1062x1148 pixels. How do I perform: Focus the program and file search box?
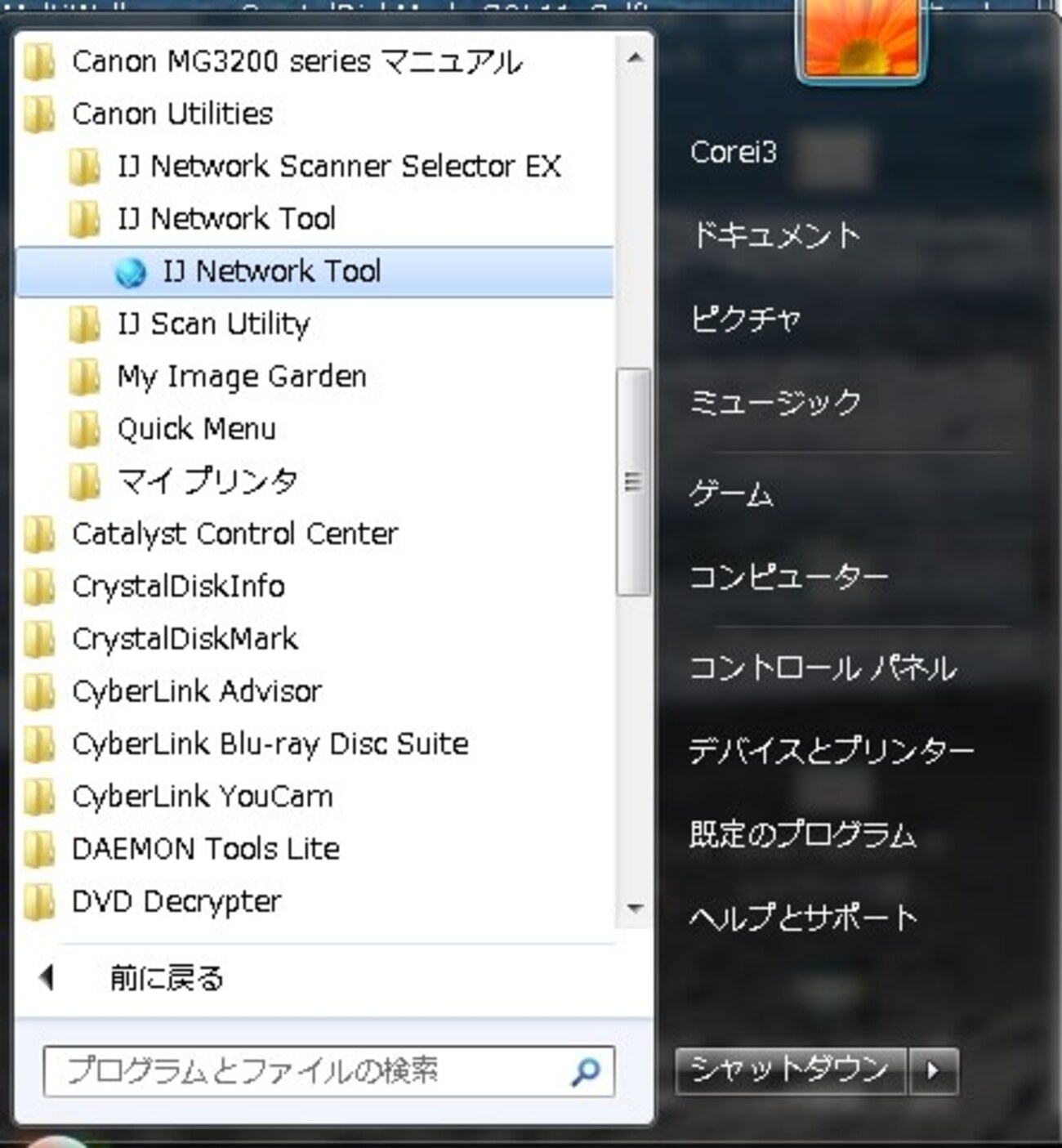point(329,1071)
